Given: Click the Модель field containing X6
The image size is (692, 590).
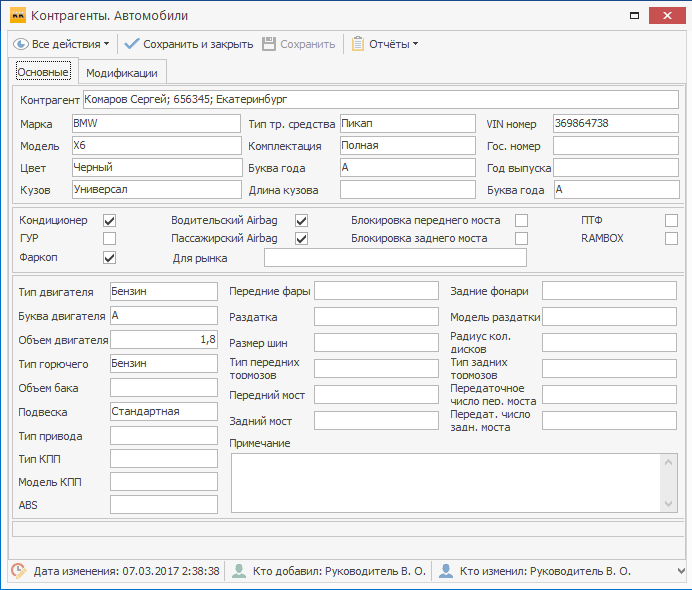Looking at the screenshot, I should point(157,146).
